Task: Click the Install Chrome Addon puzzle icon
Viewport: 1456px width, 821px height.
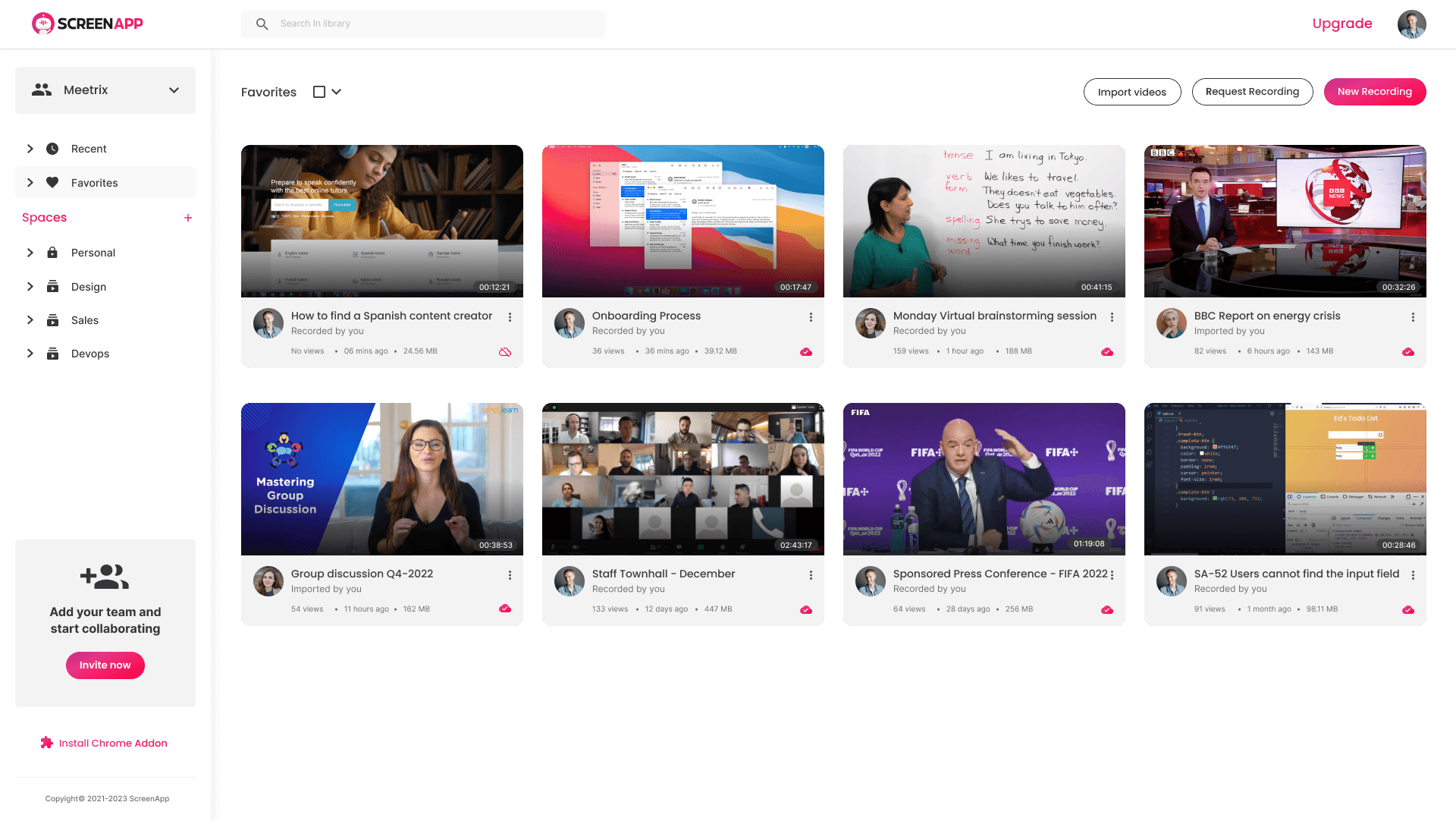Action: 47,743
